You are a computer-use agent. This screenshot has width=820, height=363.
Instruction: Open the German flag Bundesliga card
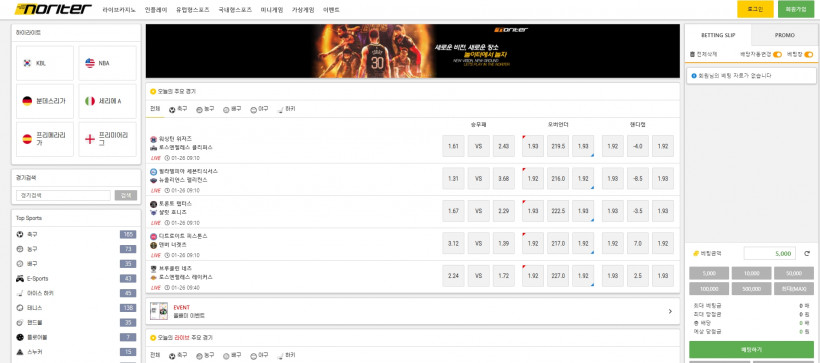click(45, 101)
